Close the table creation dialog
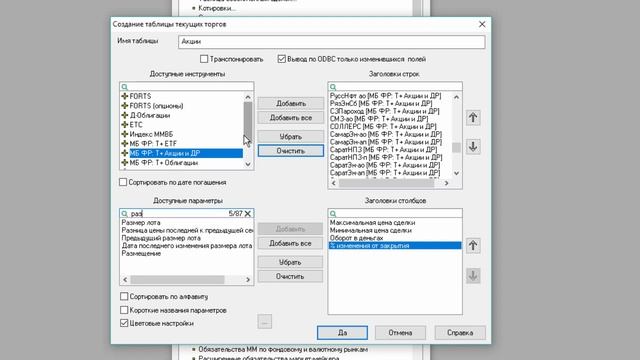This screenshot has height=360, width=640. point(482,24)
